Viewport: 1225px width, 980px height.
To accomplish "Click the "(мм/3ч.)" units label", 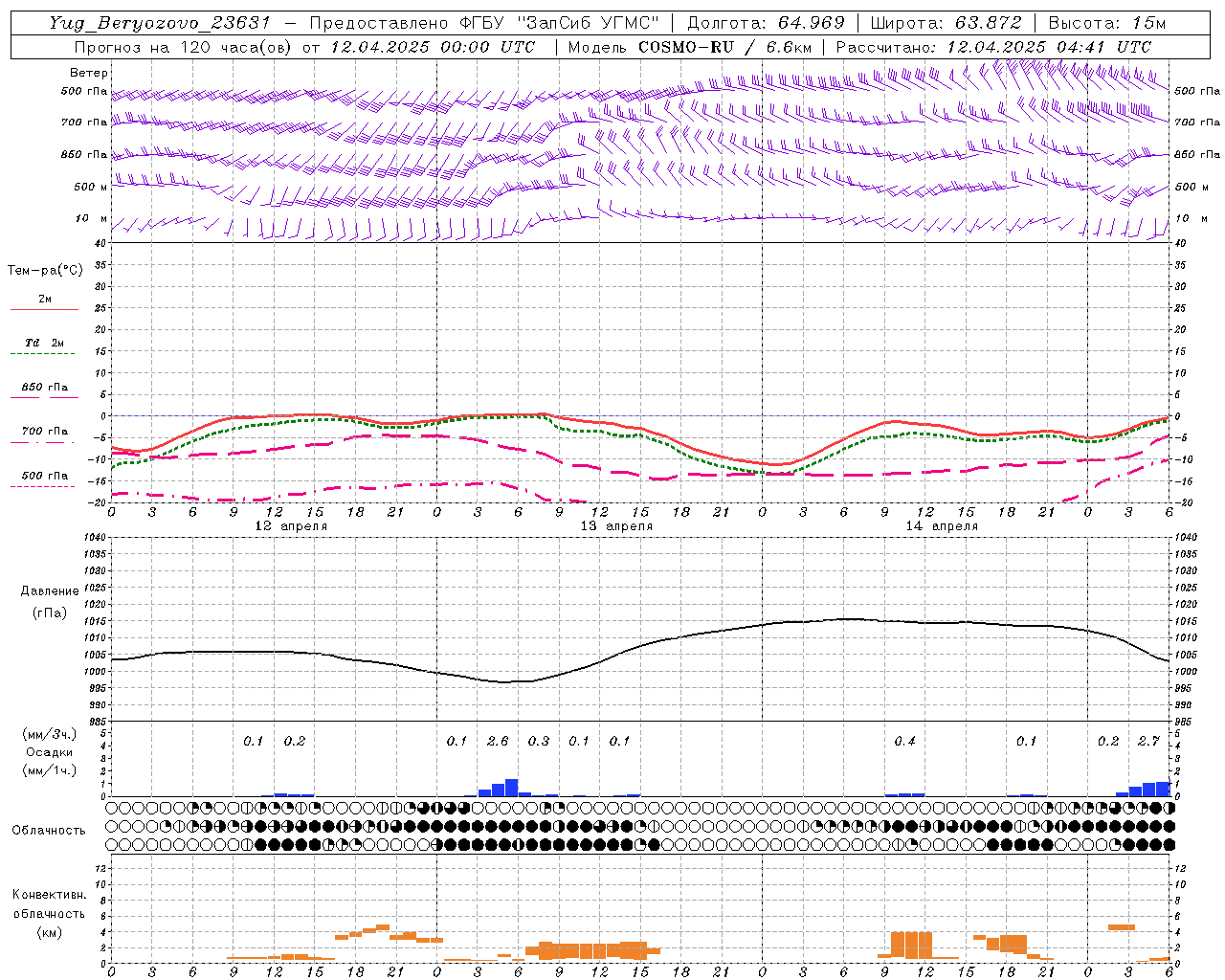I will [x=50, y=734].
